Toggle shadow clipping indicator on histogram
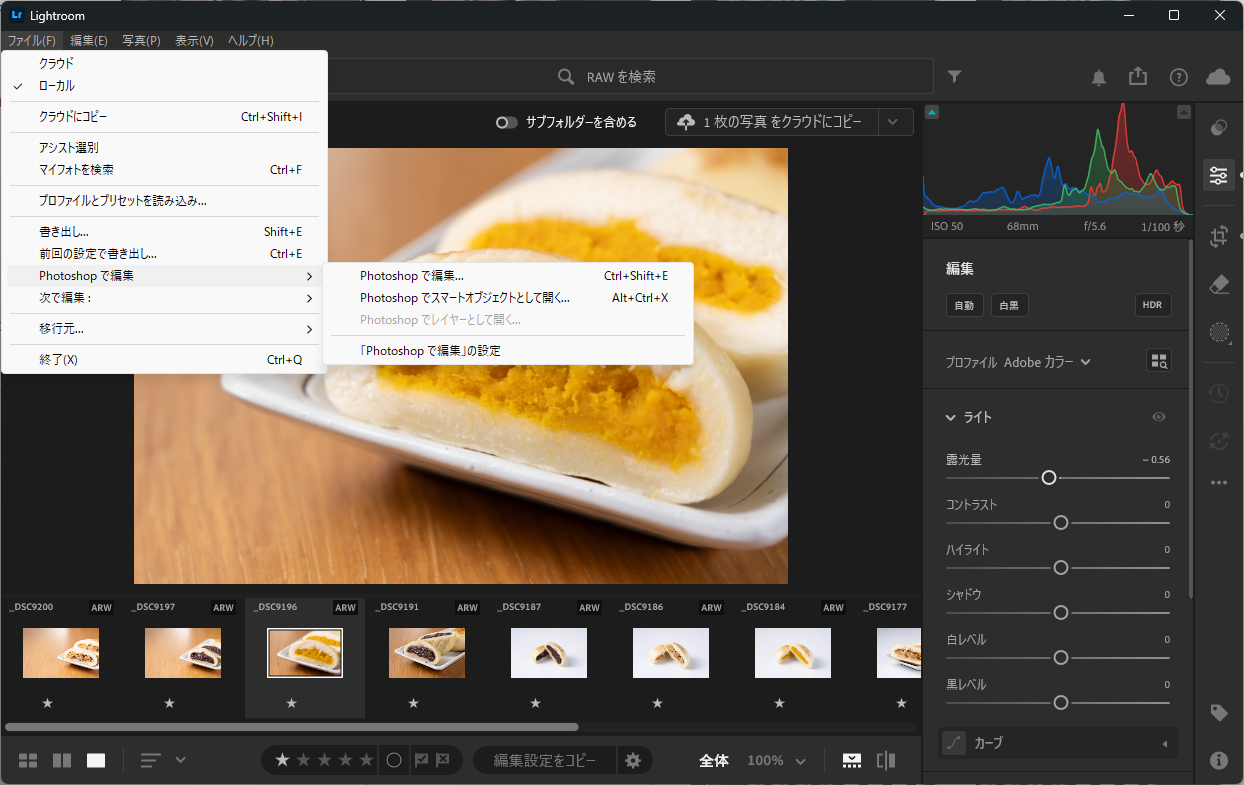This screenshot has height=785, width=1244. click(932, 112)
